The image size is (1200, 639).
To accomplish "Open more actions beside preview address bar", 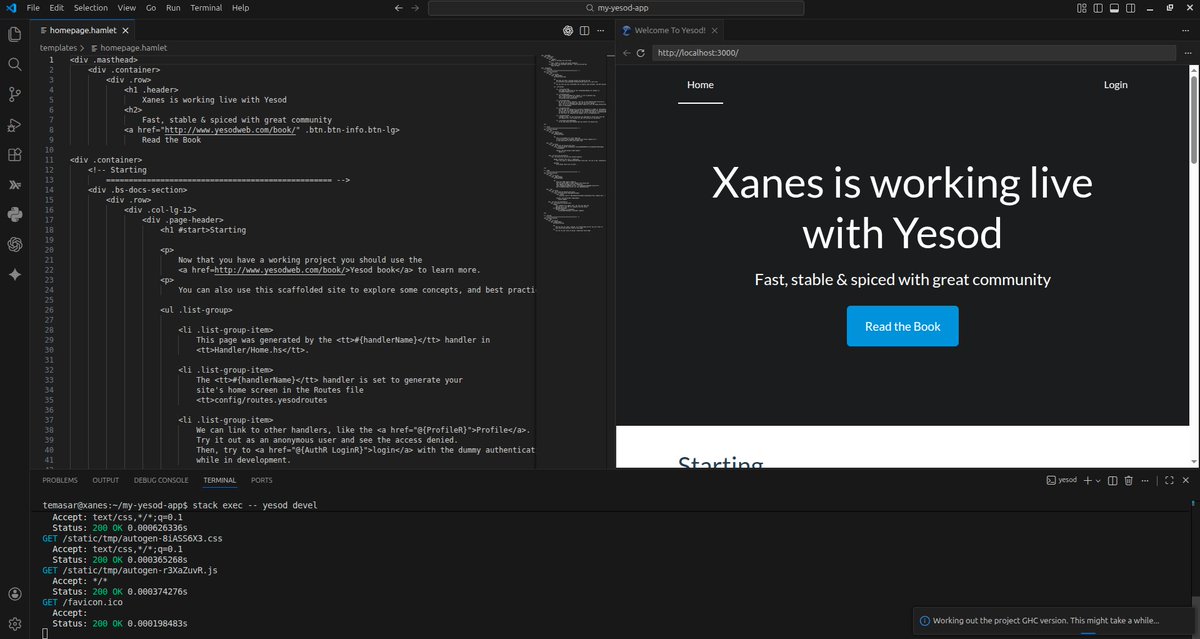I will tap(1189, 52).
